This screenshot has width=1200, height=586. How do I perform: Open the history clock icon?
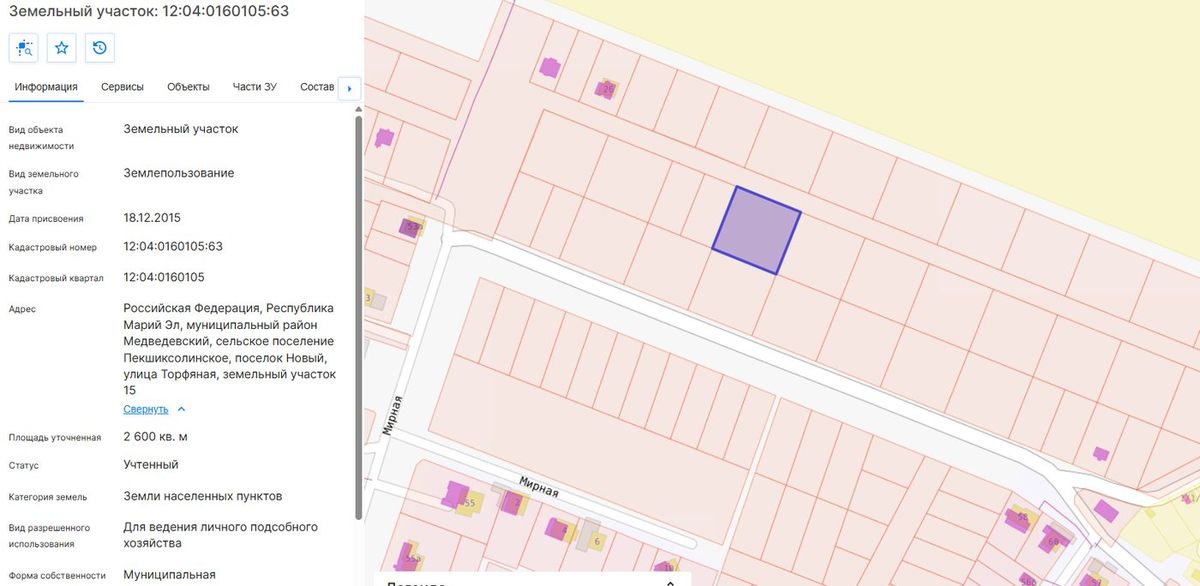tap(100, 48)
